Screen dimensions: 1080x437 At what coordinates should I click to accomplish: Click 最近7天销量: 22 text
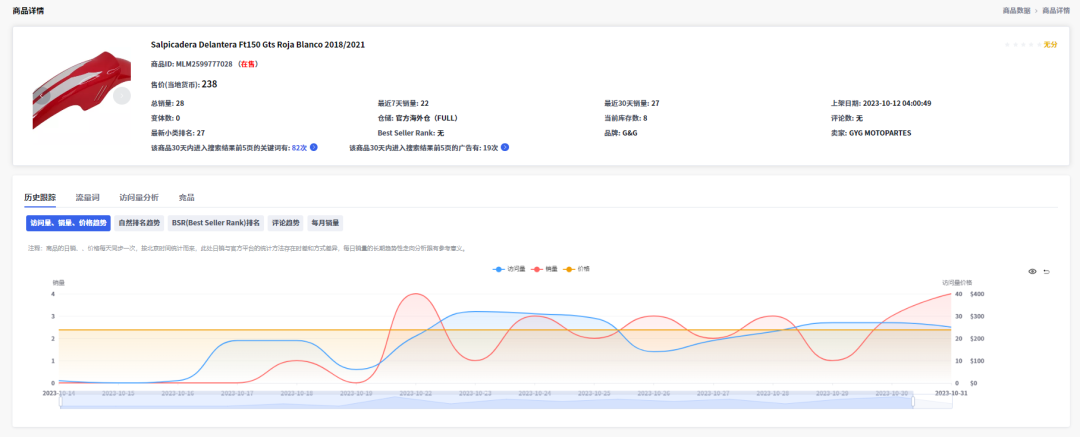coord(403,103)
